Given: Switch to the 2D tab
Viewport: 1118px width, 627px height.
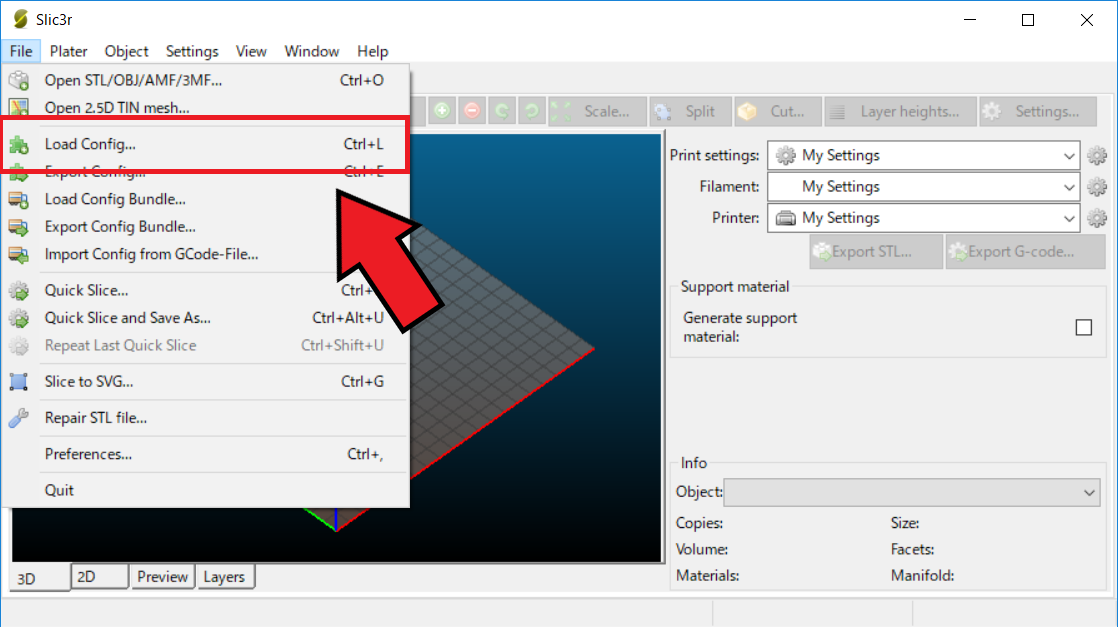Looking at the screenshot, I should point(100,577).
